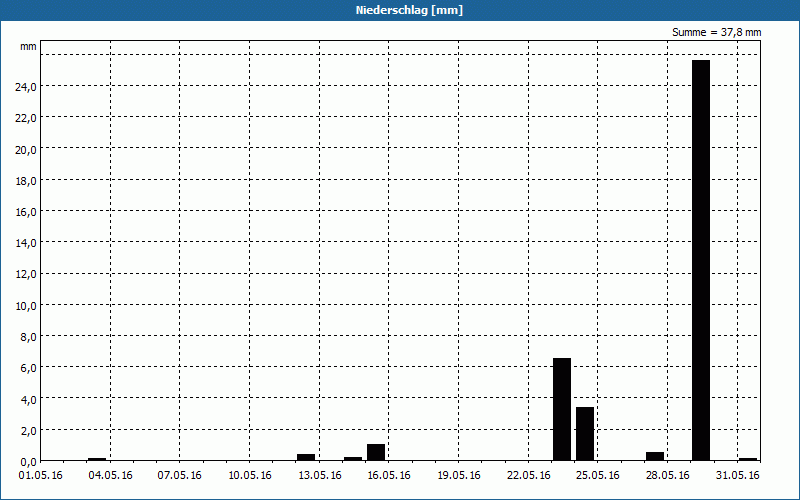
Task: Click the 13.05.16 date label
Action: pos(320,476)
